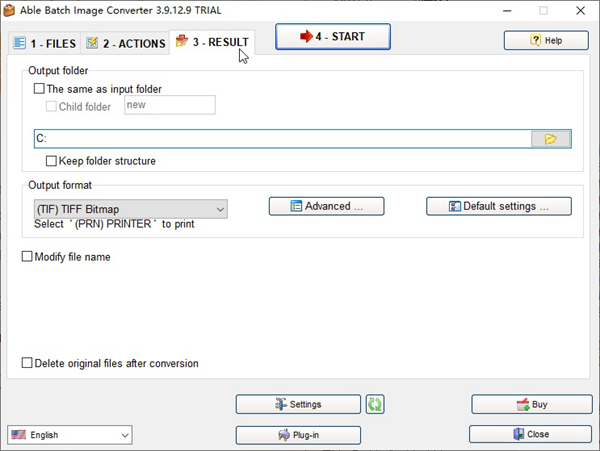Click the Plug-in button
This screenshot has width=600, height=451.
tap(298, 435)
